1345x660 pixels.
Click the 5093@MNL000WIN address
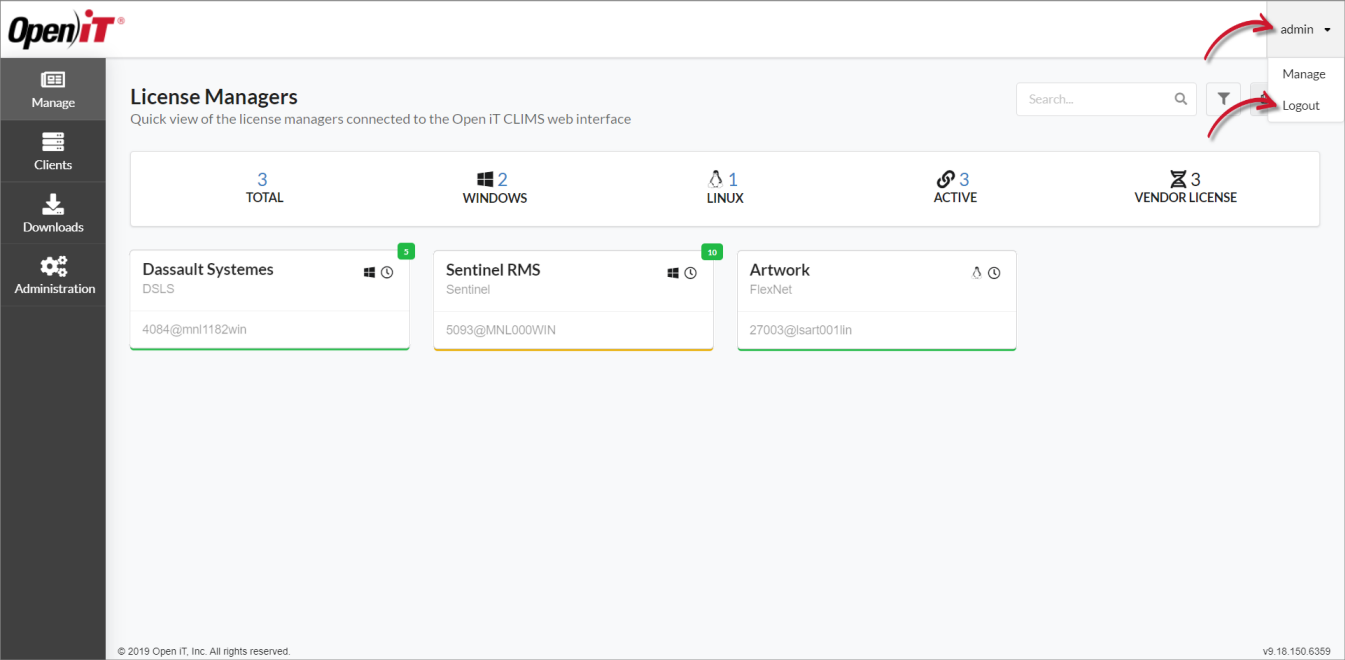pos(501,330)
